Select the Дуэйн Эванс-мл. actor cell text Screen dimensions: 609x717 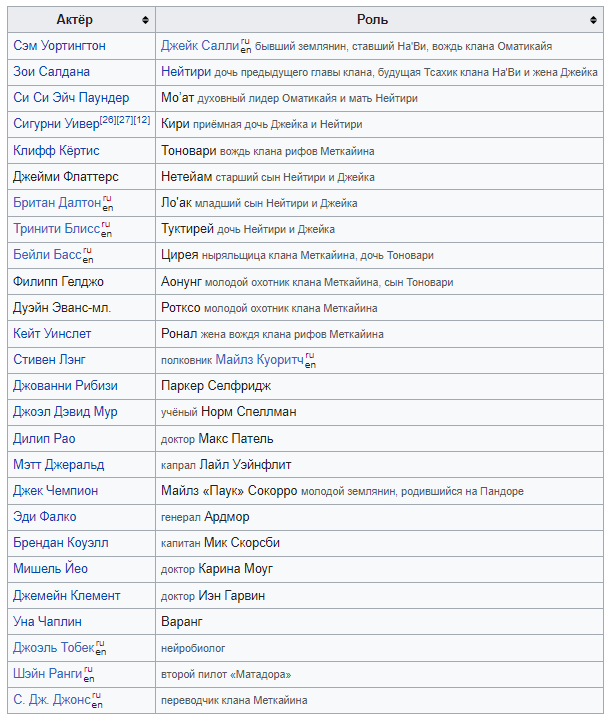pos(62,308)
